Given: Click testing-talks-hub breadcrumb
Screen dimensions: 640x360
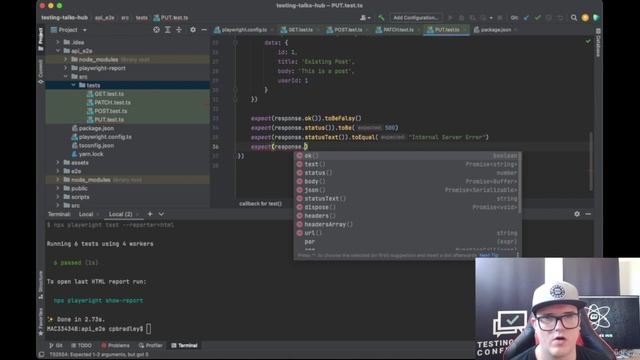Looking at the screenshot, I should pos(64,18).
